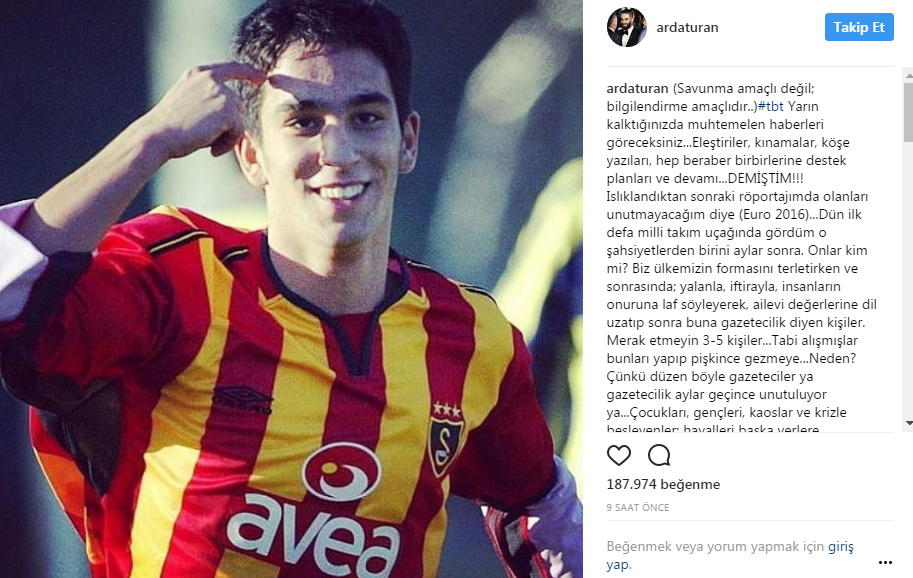This screenshot has width=913, height=578.
Task: Click the player's face in the photo
Action: (329, 146)
